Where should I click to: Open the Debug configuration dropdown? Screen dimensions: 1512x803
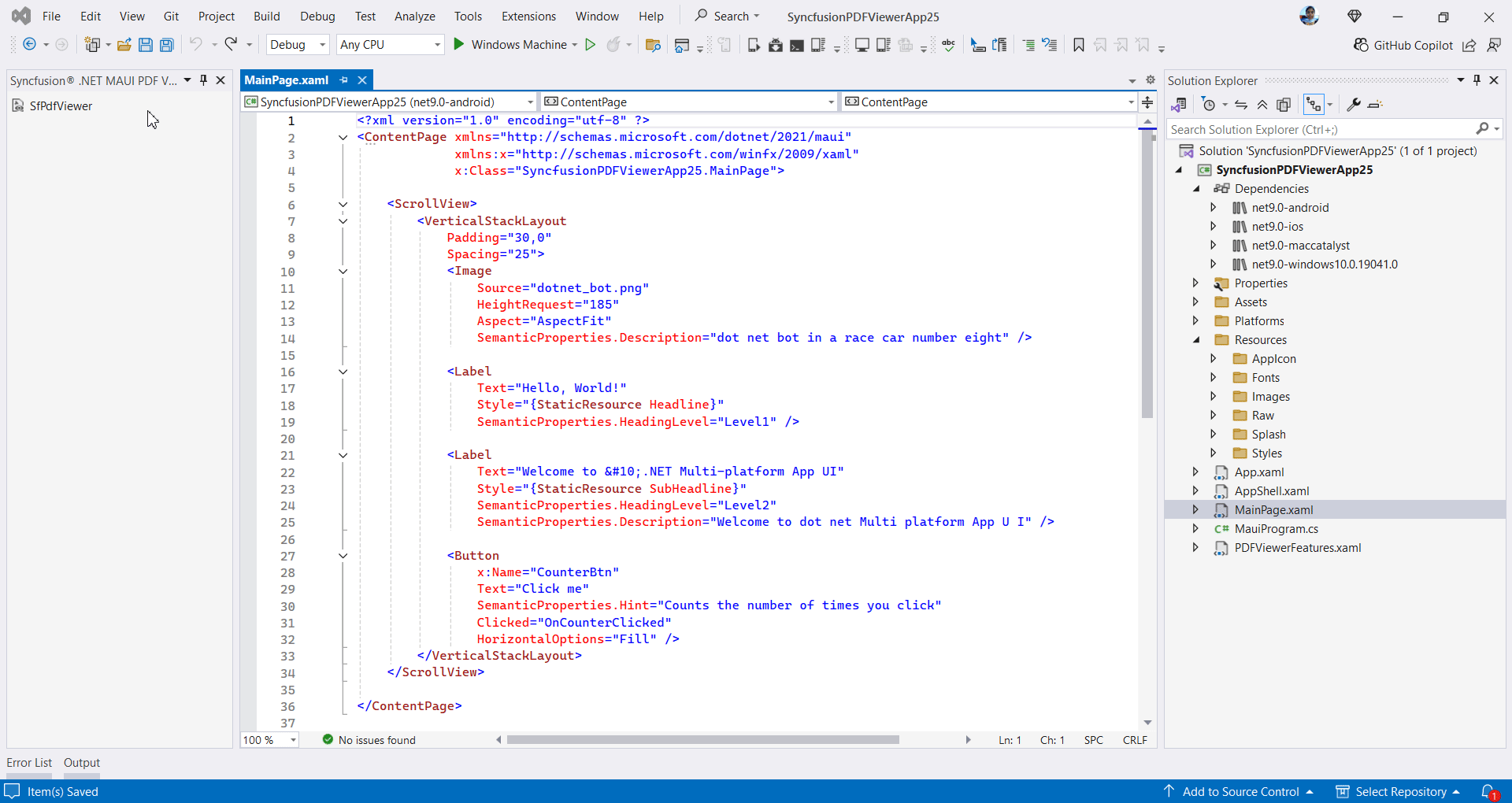[x=321, y=44]
